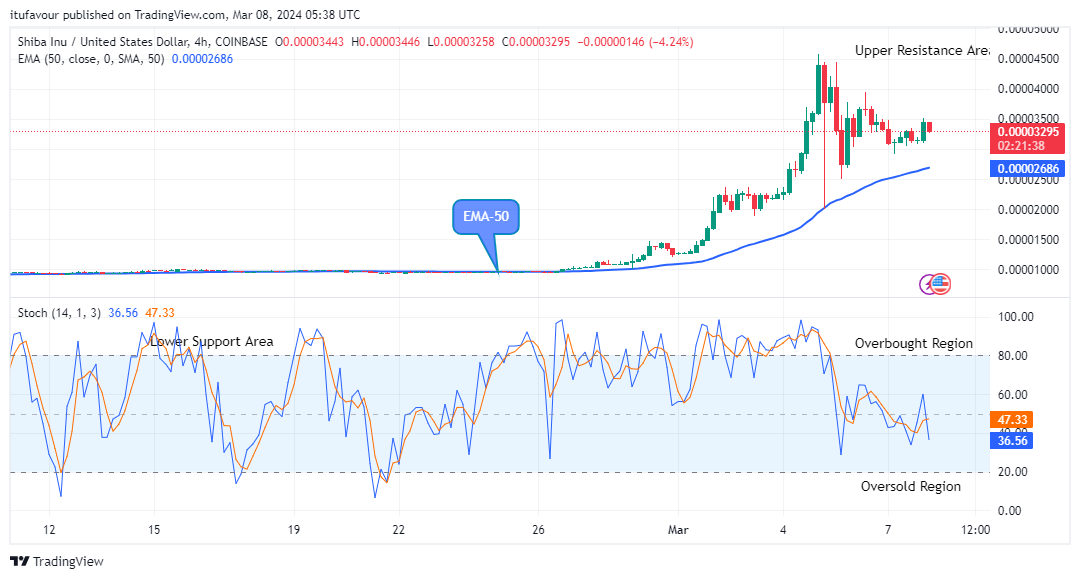This screenshot has height=579, width=1080.
Task: Click the 0.00004500 price axis tick
Action: coord(1028,59)
